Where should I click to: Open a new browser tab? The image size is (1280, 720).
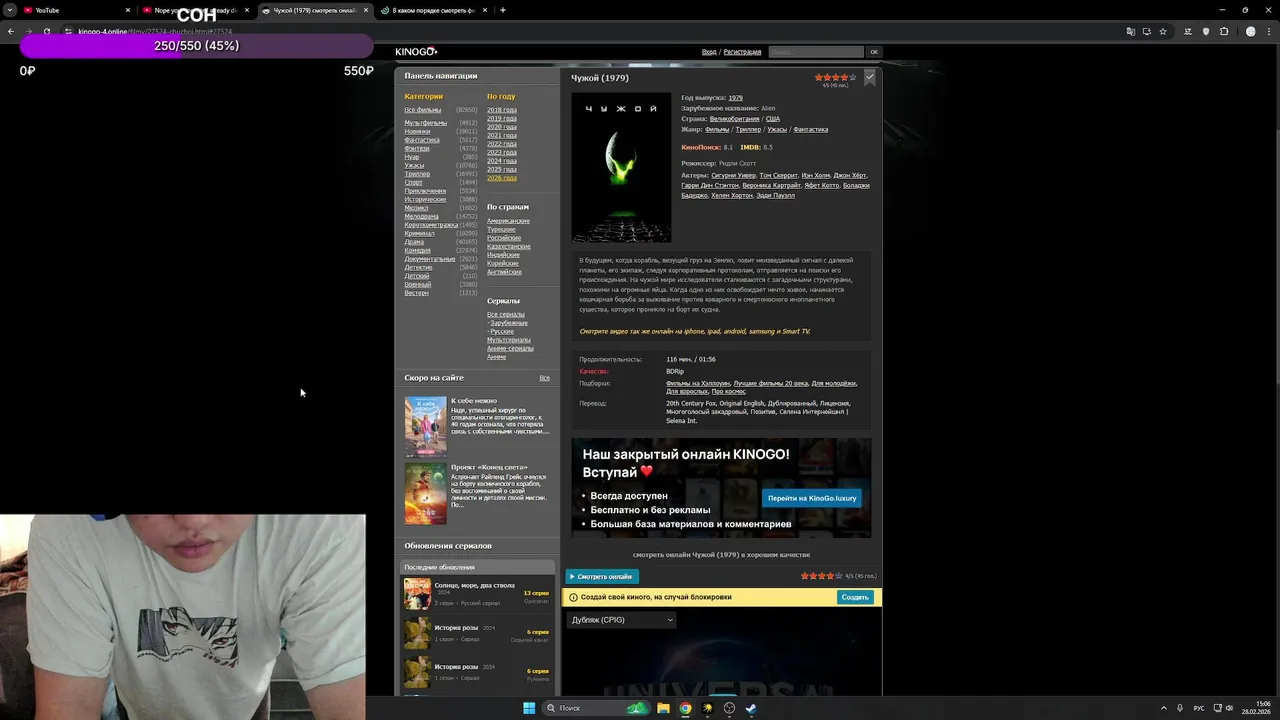(x=503, y=10)
